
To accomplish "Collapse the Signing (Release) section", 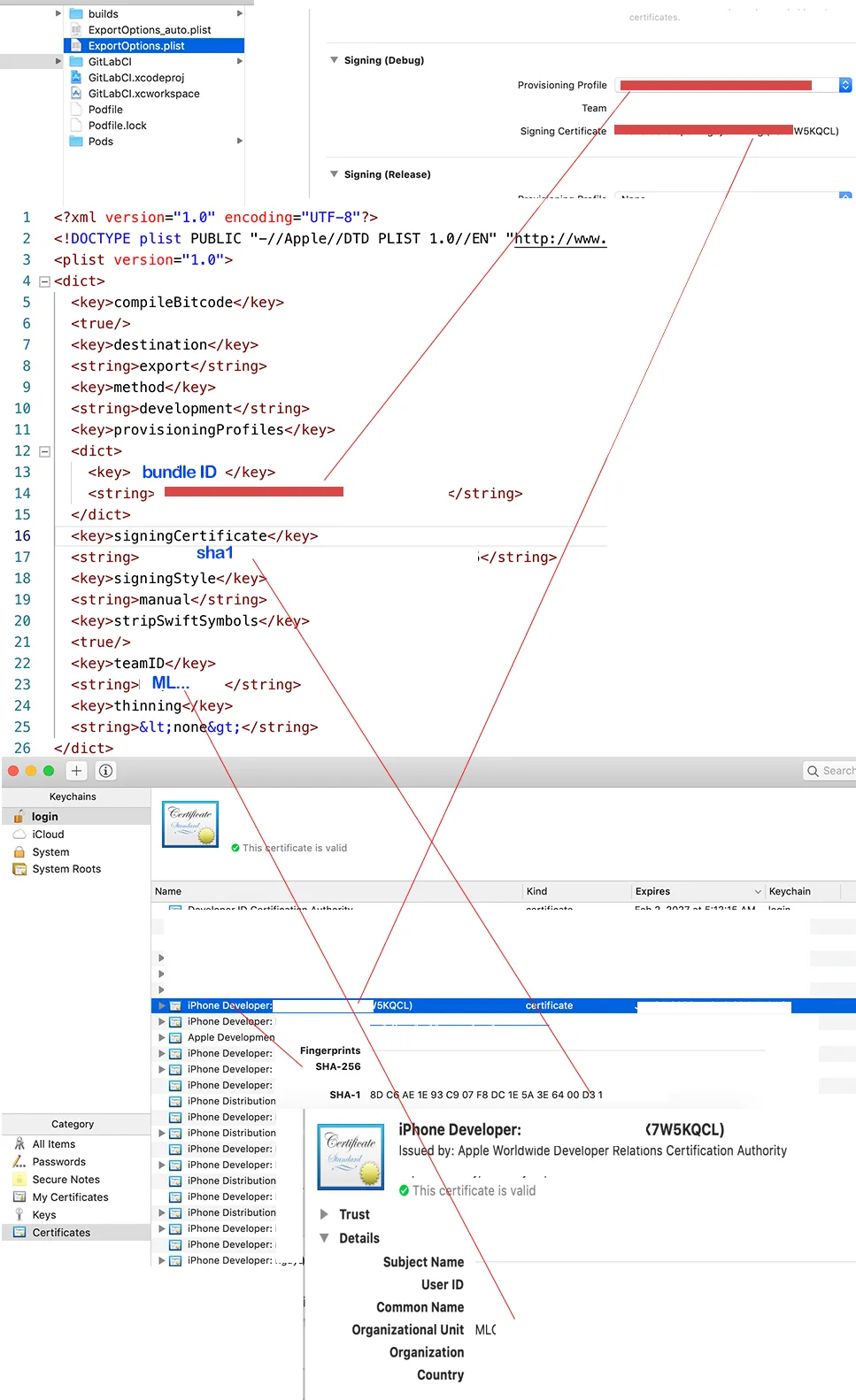I will click(335, 174).
